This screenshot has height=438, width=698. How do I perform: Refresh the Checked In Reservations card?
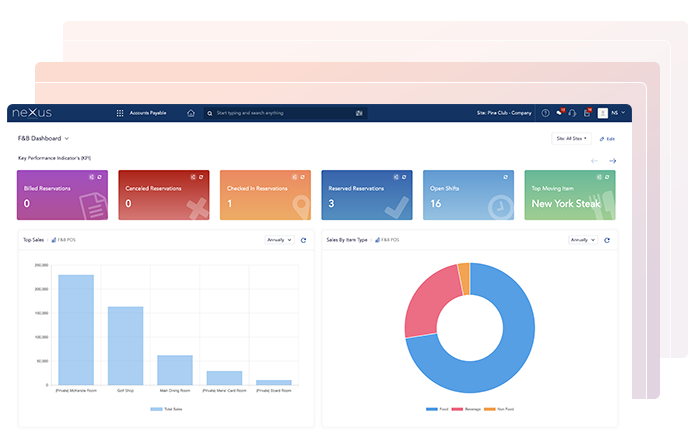click(302, 177)
